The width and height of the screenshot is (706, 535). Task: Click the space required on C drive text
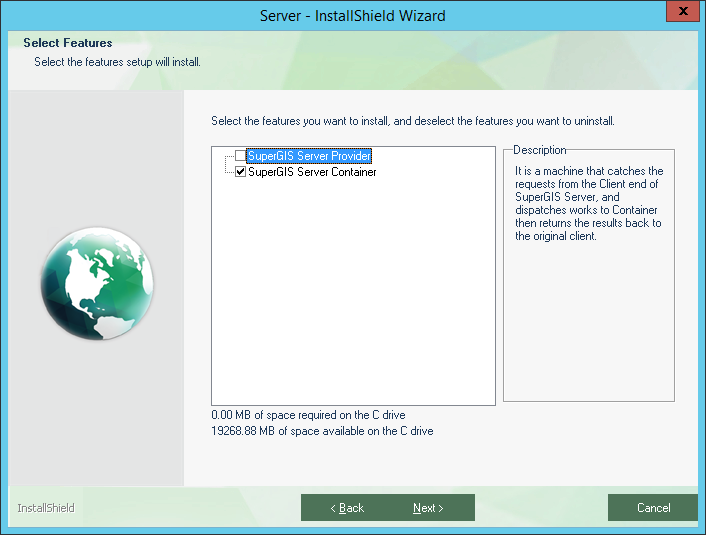point(308,415)
